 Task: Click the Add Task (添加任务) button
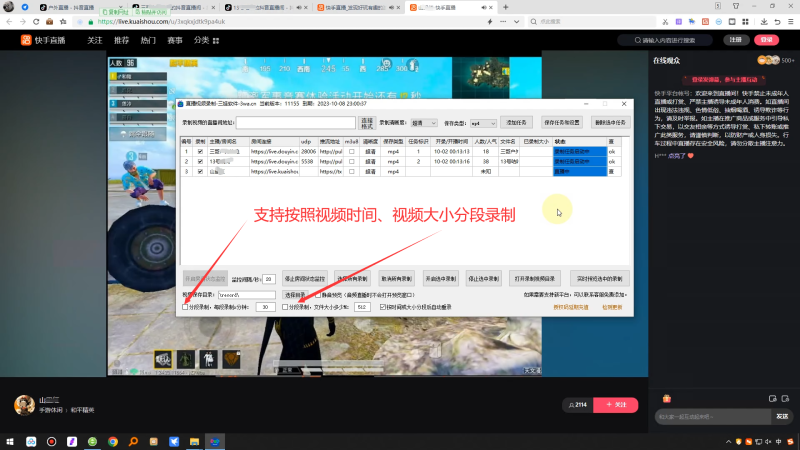(x=516, y=122)
